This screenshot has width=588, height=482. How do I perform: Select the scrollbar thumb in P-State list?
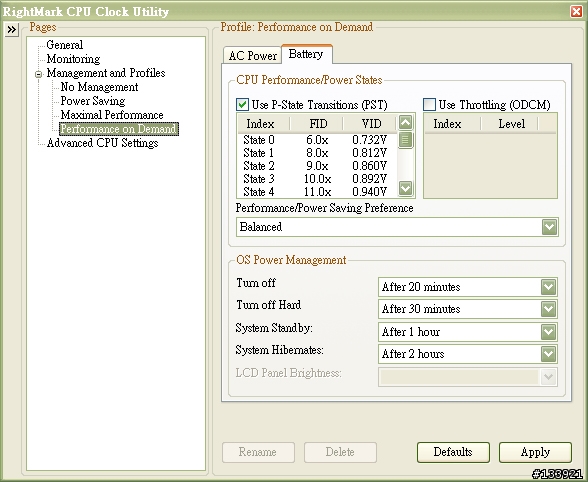tap(405, 140)
